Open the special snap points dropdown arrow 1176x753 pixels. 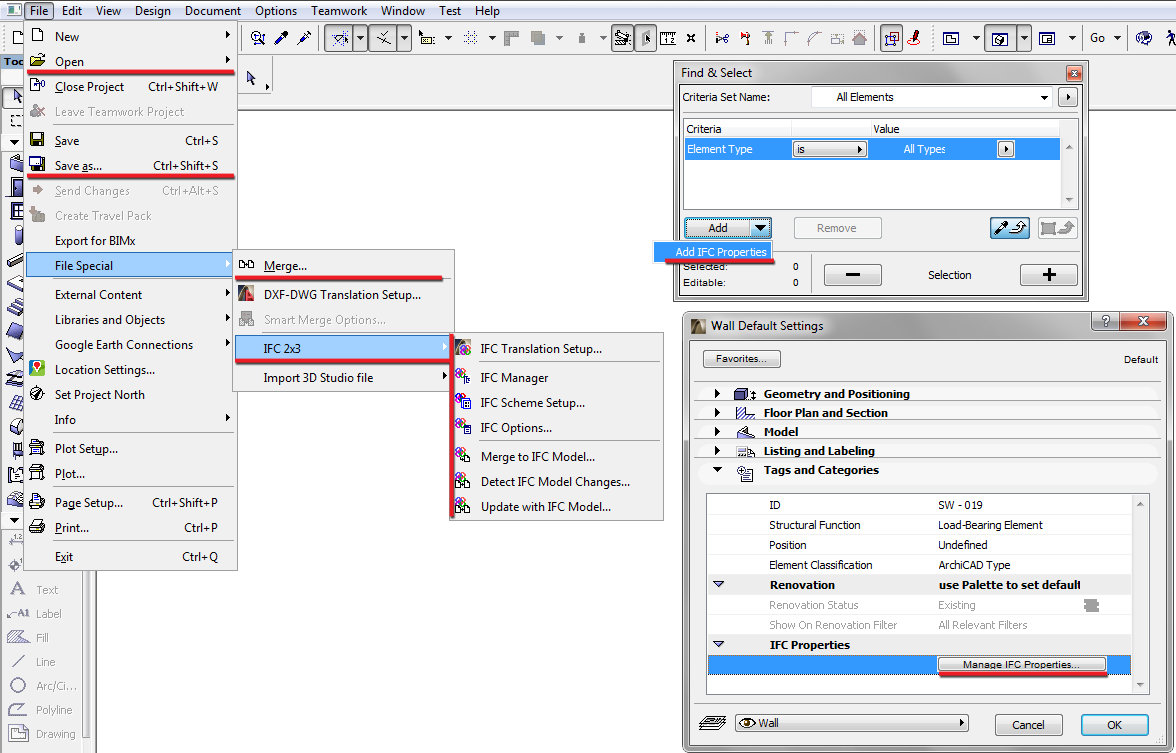point(404,38)
